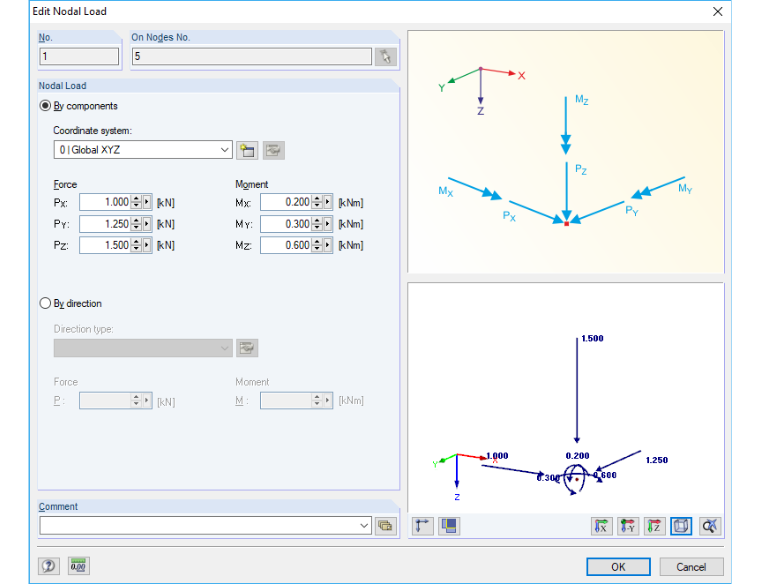Image resolution: width=760 pixels, height=584 pixels.
Task: Click the Py spinner arrows
Action: [x=136, y=223]
